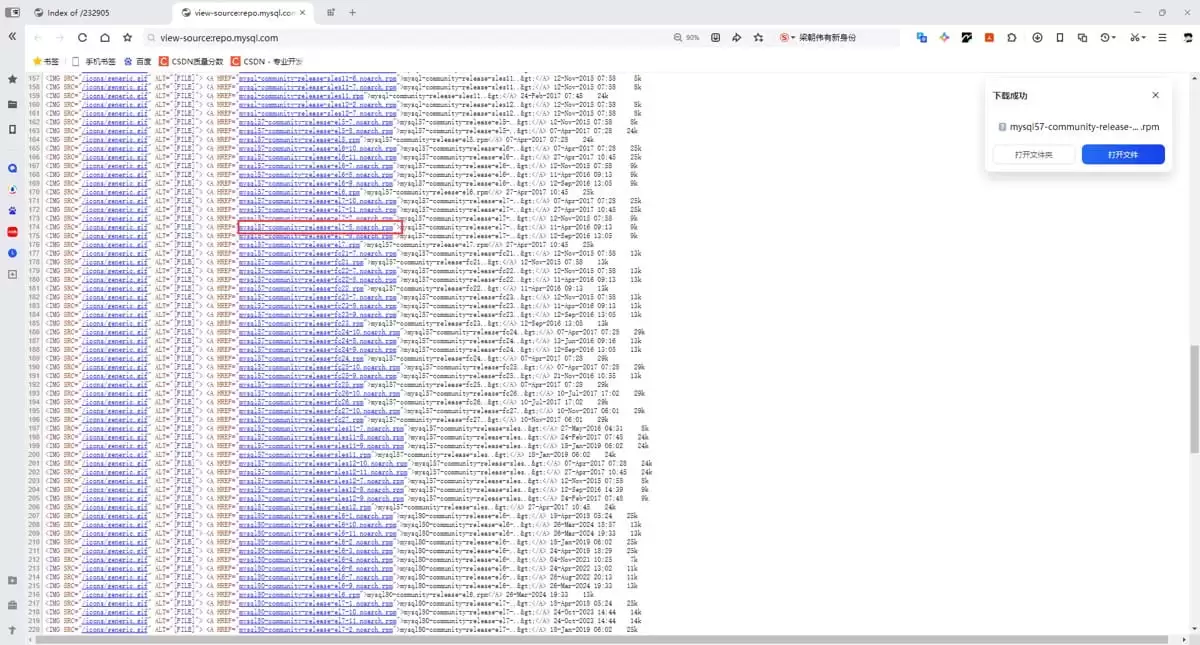
Task: Add a sidebar app with plus box
Action: (x=12, y=274)
